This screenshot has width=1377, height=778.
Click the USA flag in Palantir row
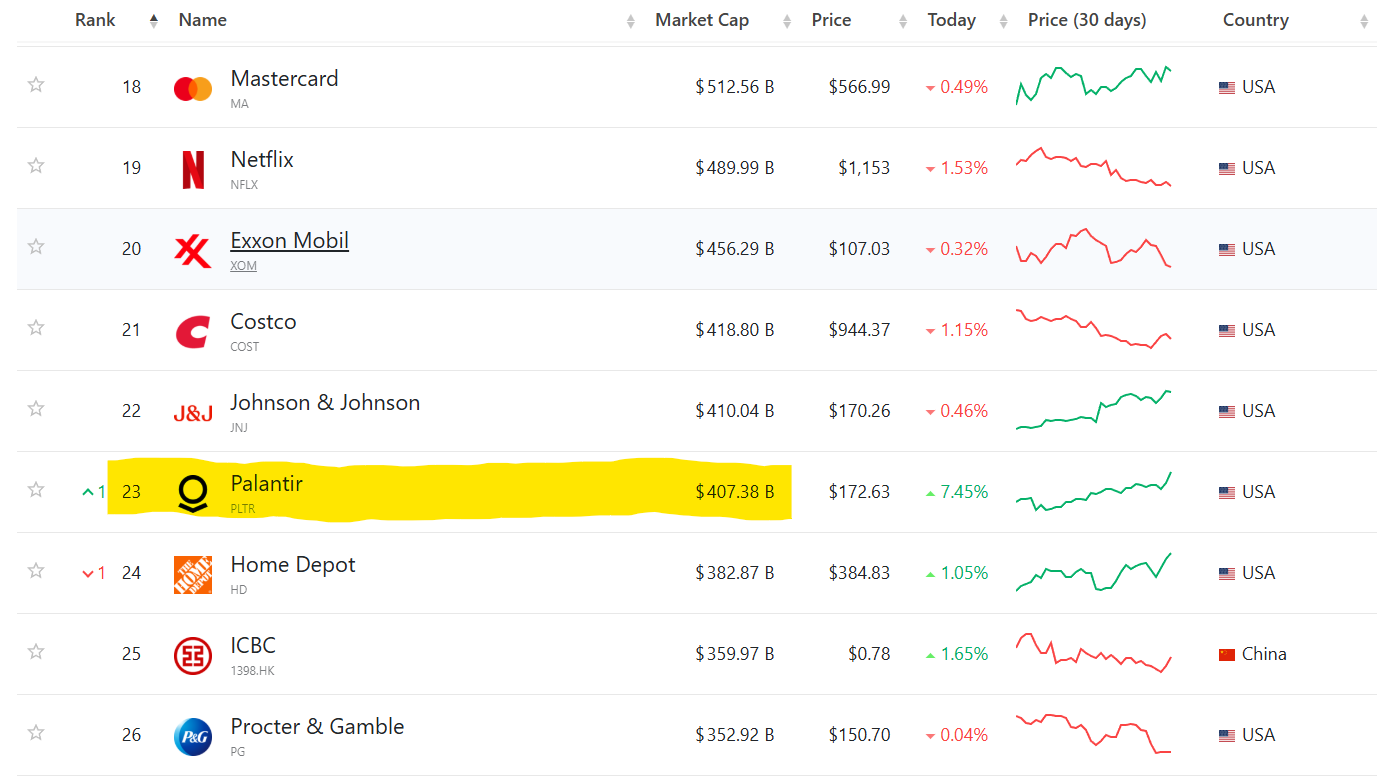1227,493
